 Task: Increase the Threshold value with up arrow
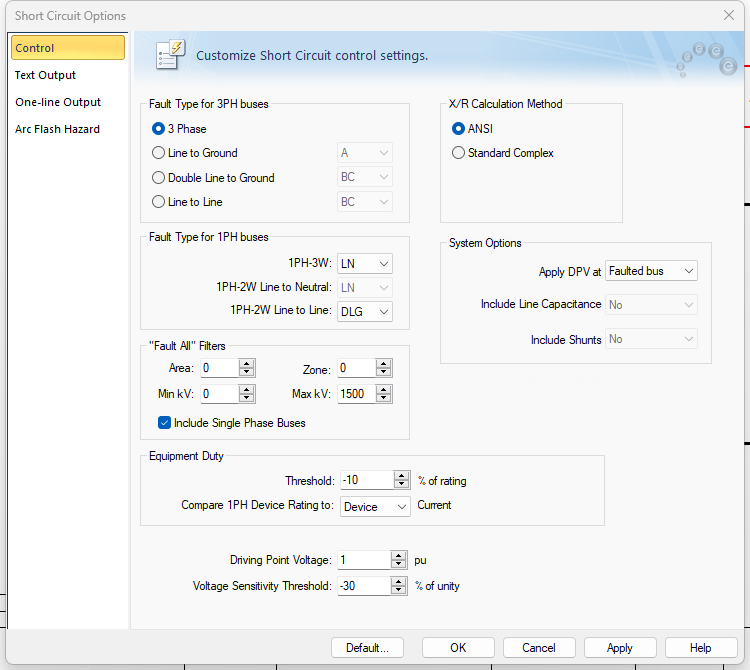tap(402, 476)
